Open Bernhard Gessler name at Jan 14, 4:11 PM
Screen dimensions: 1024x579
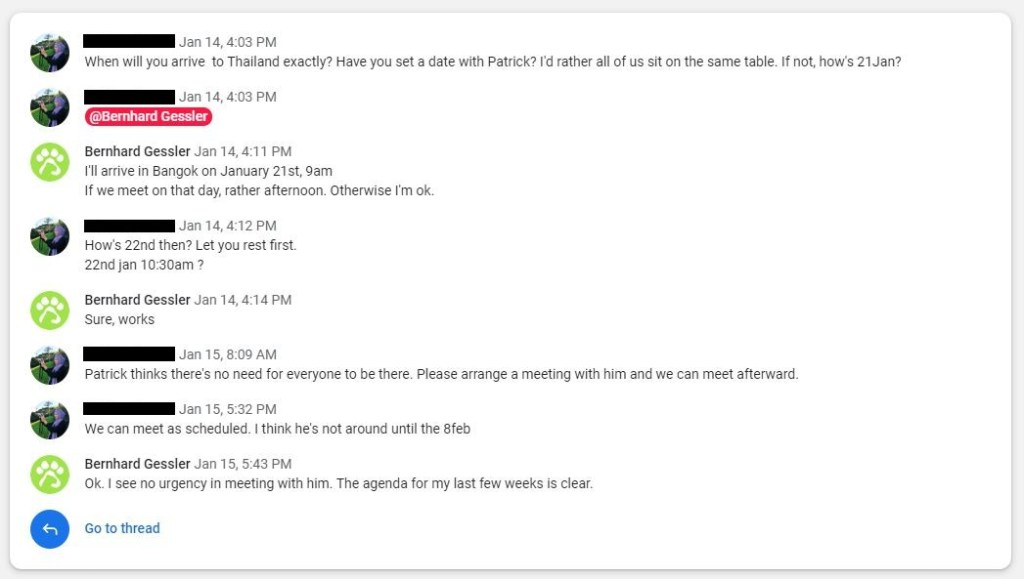(137, 152)
